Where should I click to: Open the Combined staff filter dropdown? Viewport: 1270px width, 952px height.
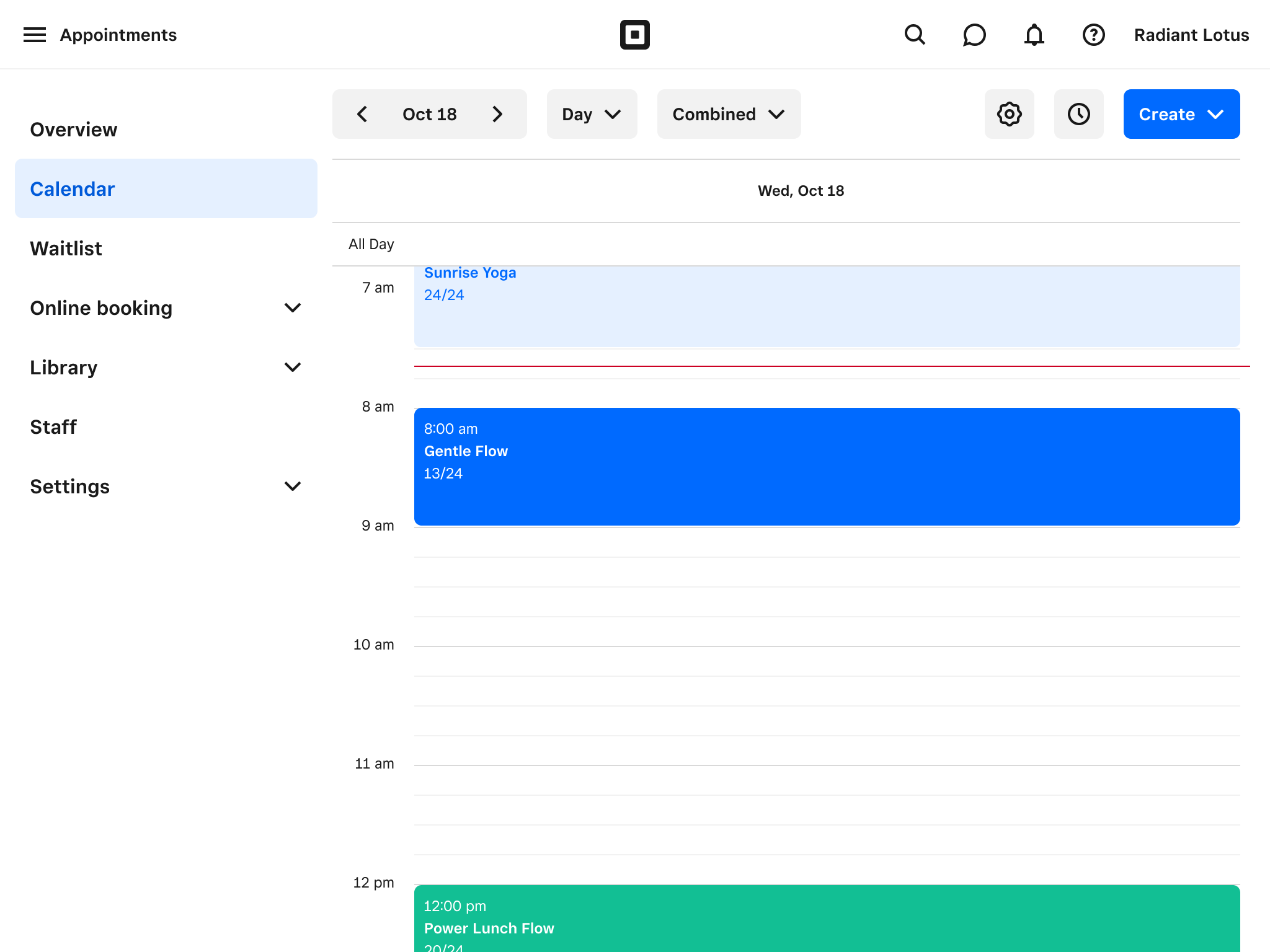[729, 114]
